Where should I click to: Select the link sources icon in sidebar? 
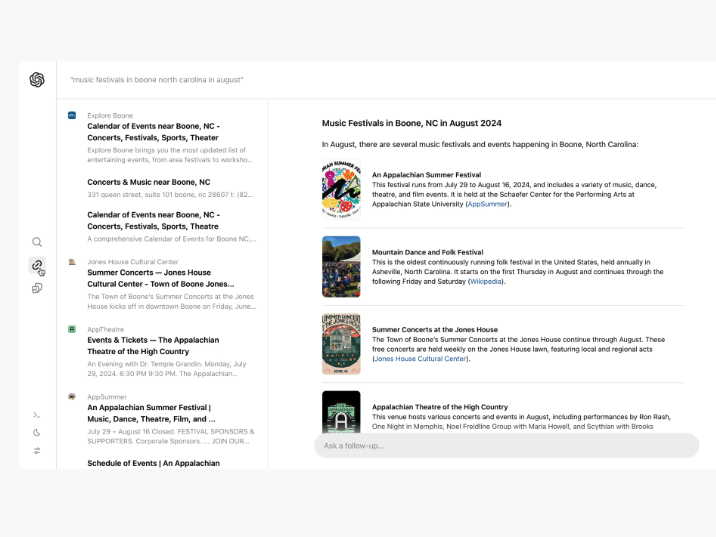37,265
